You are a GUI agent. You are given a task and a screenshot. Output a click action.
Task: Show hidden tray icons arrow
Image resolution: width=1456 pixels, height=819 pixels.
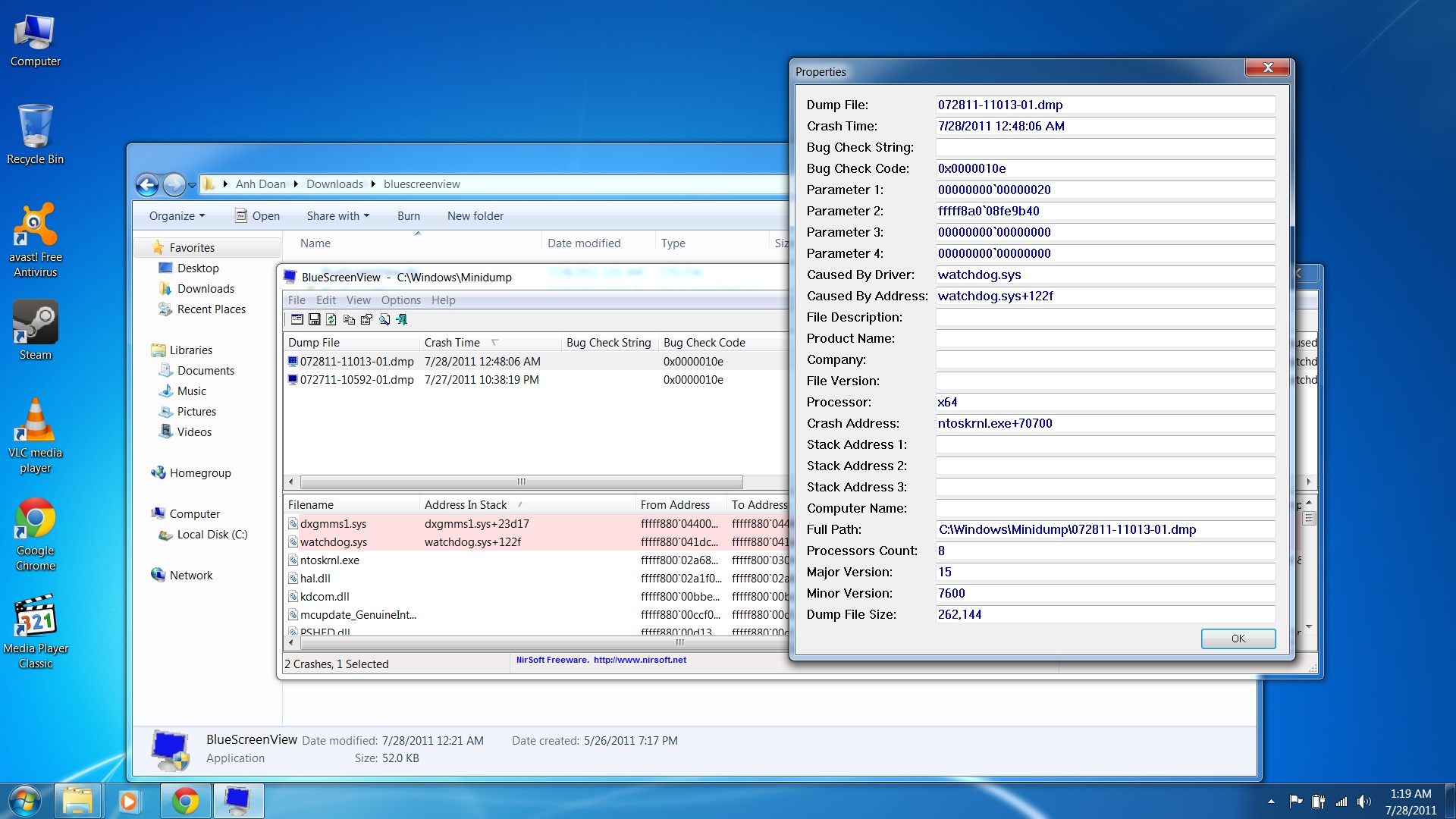(1271, 802)
